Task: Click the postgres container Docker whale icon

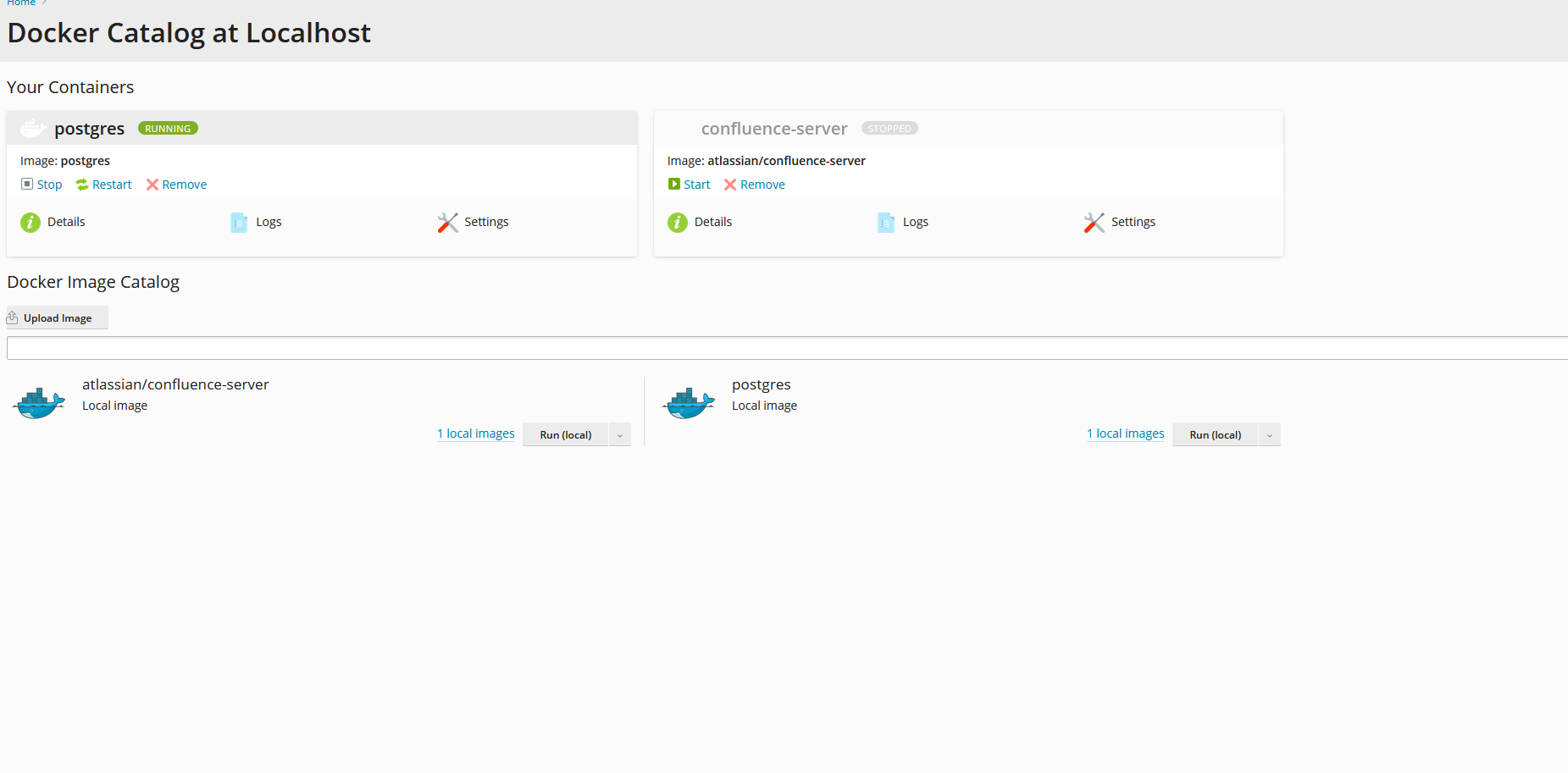Action: (x=33, y=128)
